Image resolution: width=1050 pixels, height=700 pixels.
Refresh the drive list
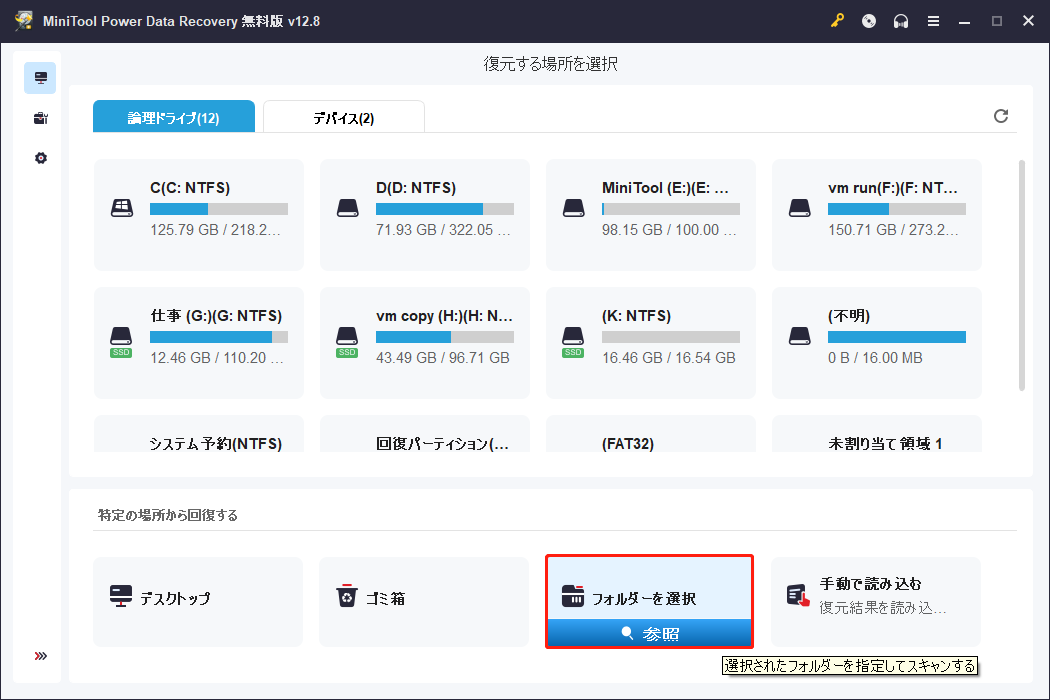tap(1001, 116)
